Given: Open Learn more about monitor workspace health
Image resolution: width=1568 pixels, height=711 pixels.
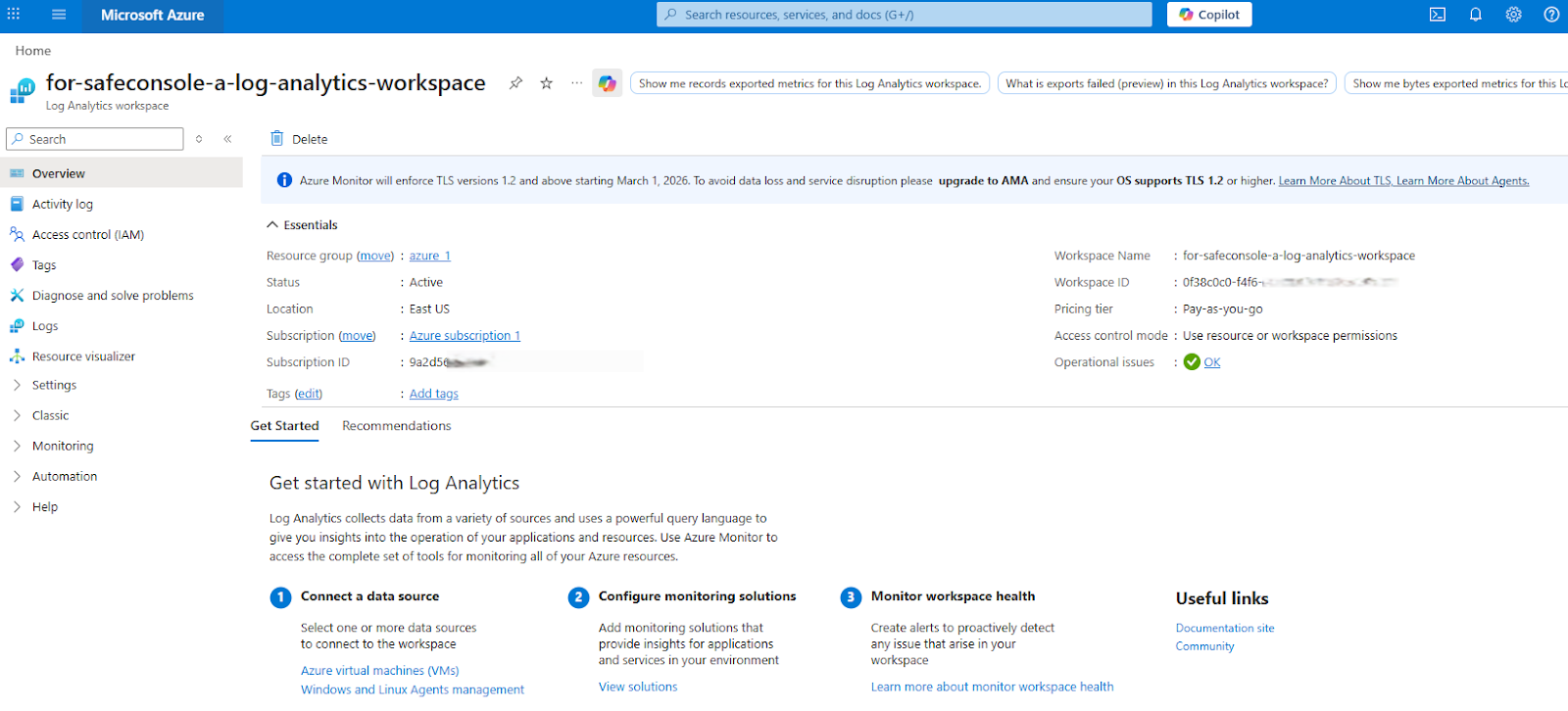Looking at the screenshot, I should click(x=993, y=687).
